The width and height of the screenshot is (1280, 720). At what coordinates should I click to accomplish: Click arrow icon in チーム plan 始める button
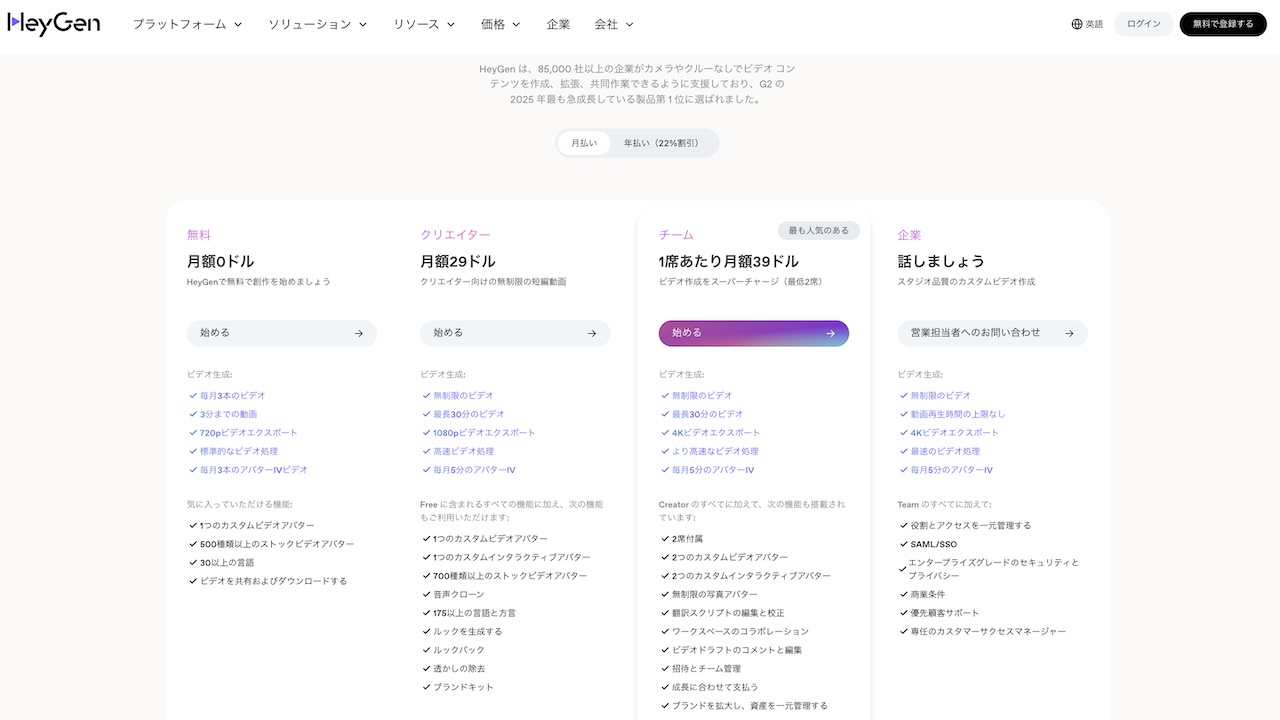pyautogui.click(x=830, y=333)
